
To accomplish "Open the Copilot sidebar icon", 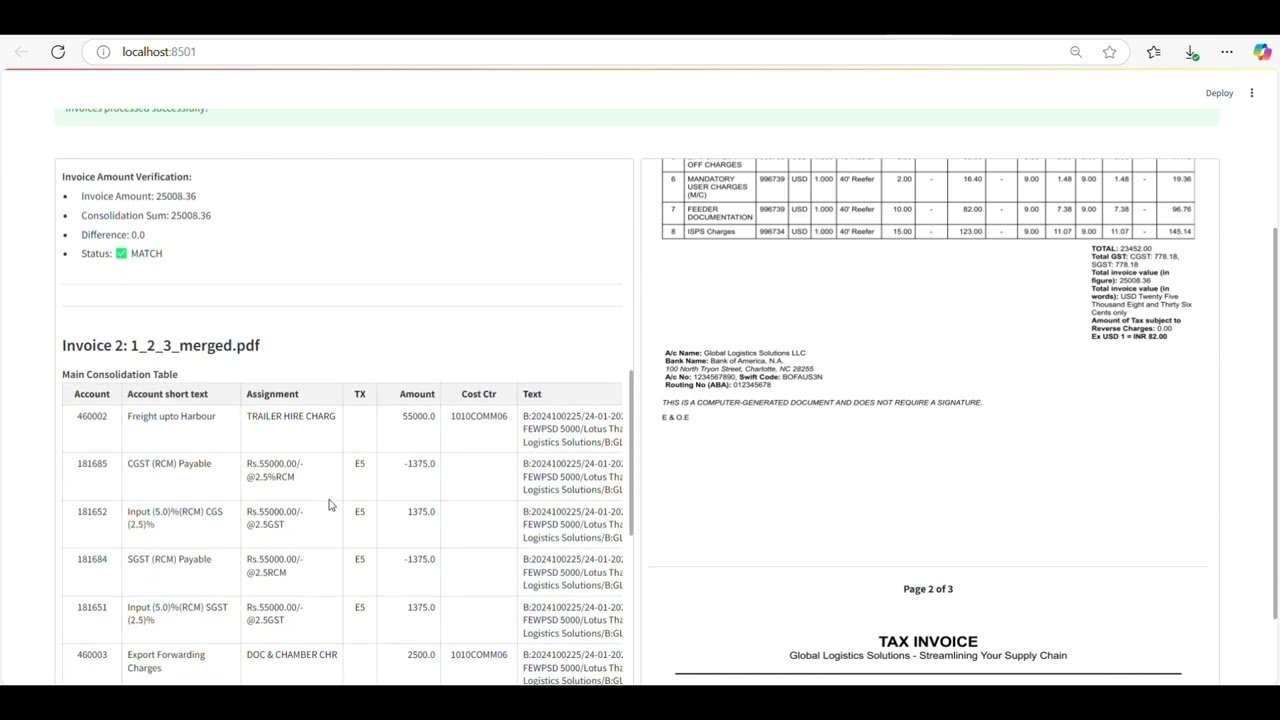I will coord(1262,52).
